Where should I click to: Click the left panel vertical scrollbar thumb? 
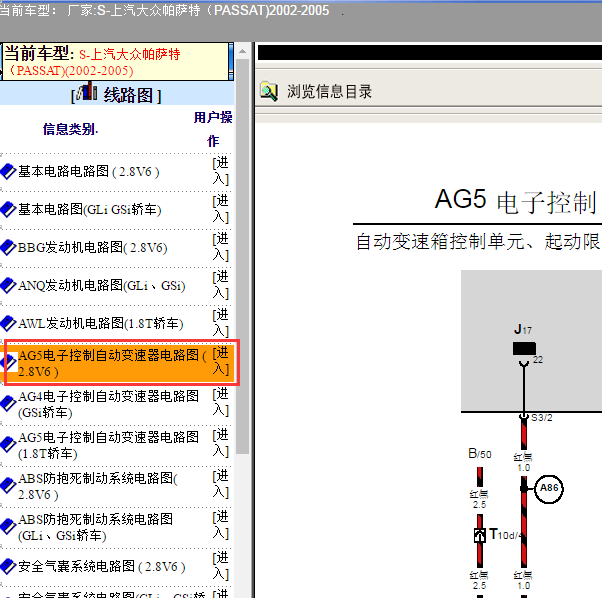(x=242, y=256)
